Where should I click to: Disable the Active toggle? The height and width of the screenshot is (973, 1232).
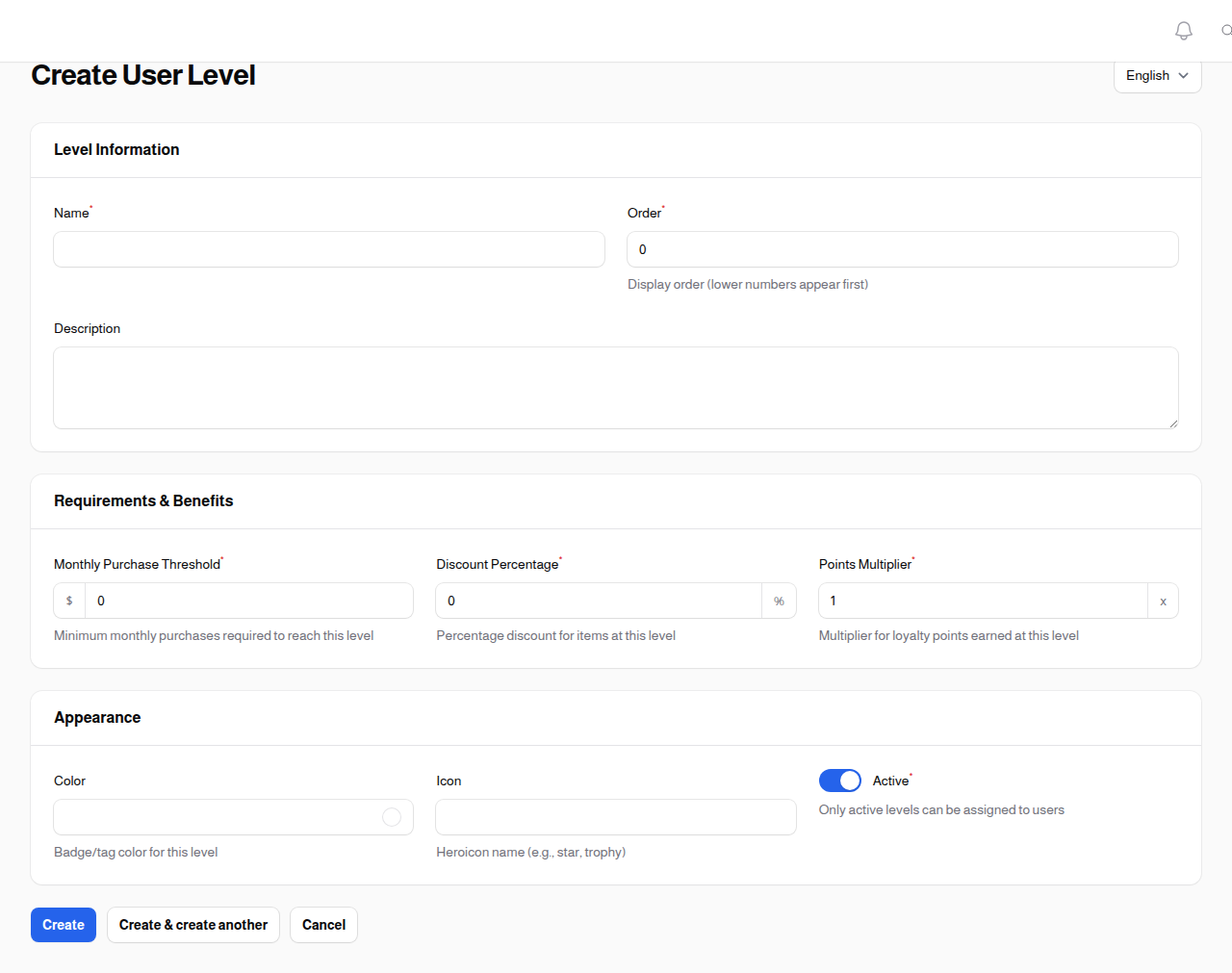click(839, 780)
